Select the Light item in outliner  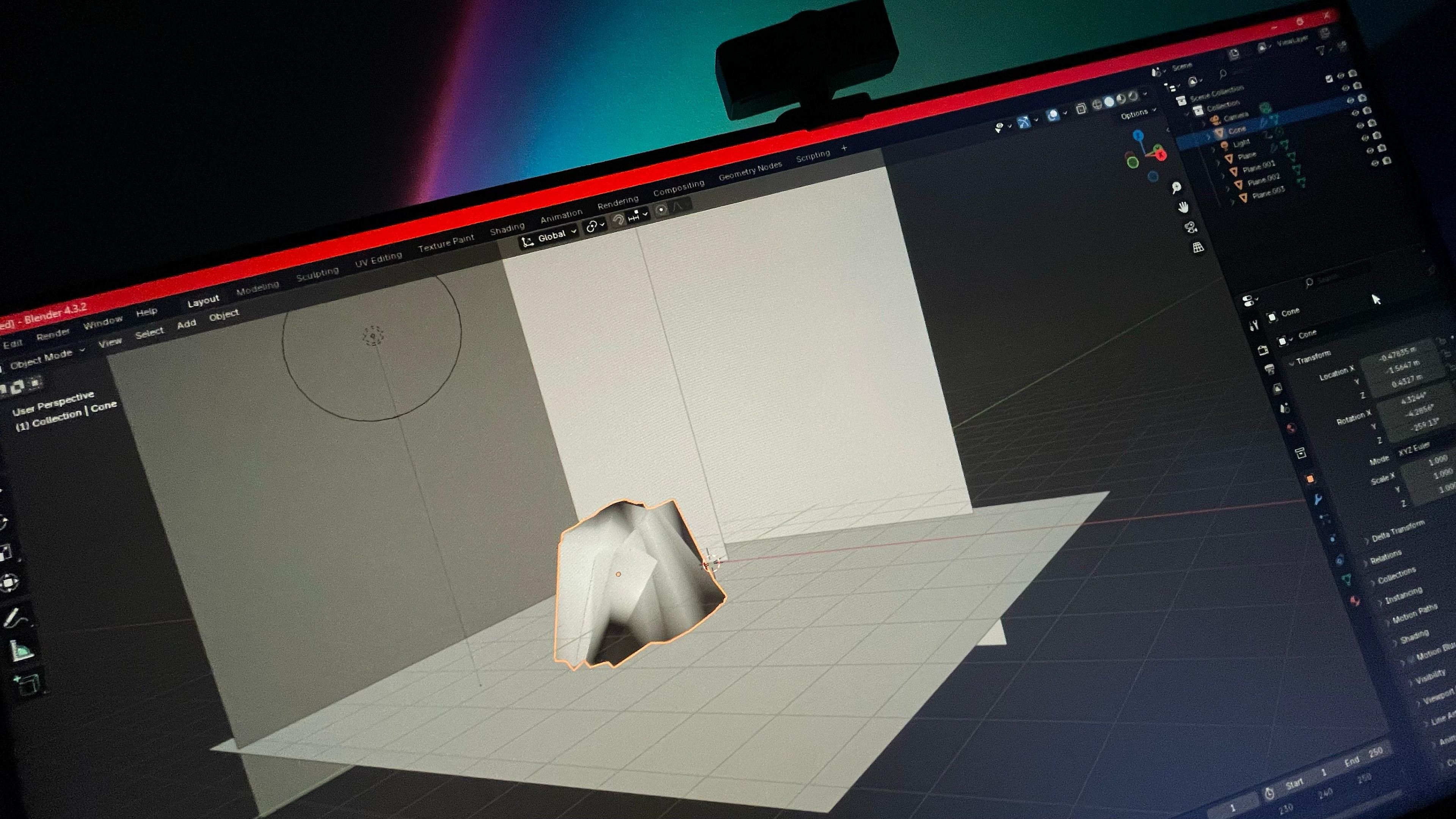(x=1241, y=144)
